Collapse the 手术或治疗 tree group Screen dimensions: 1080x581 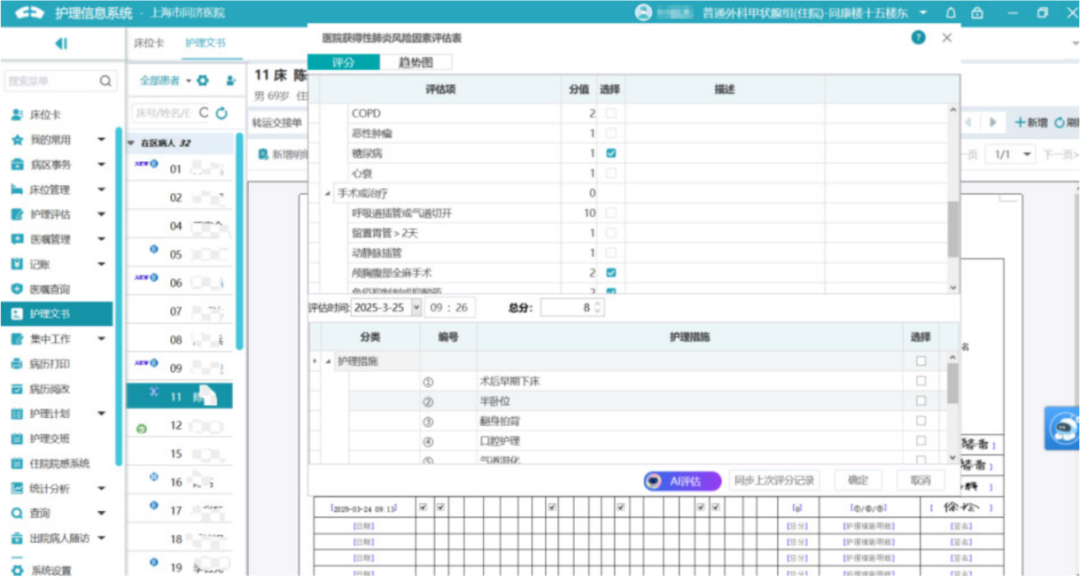click(329, 193)
